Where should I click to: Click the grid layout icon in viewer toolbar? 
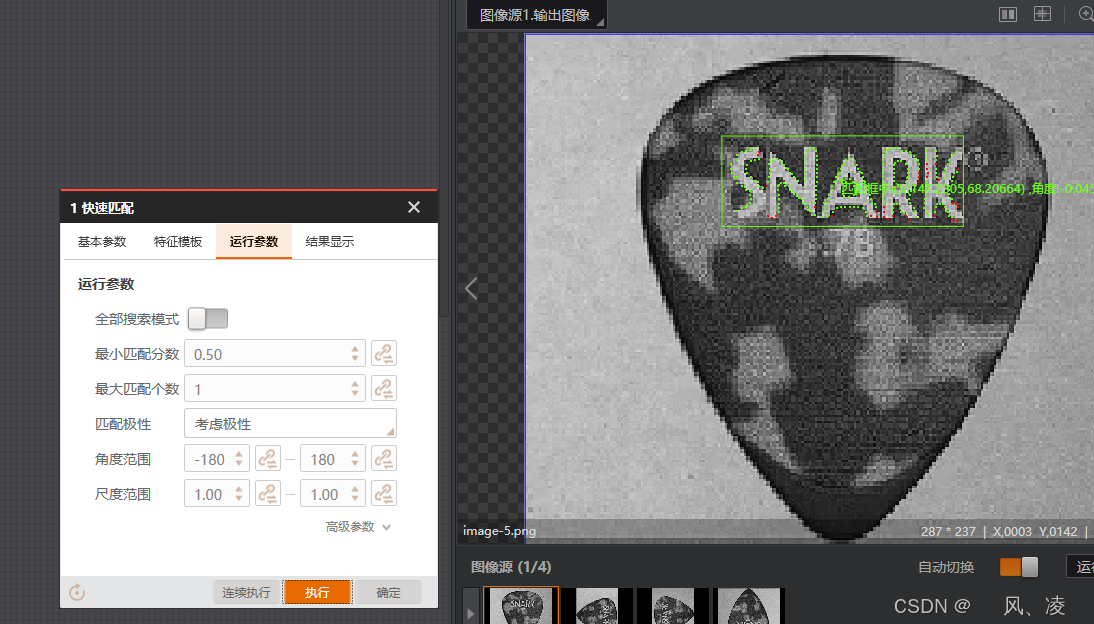pos(1042,14)
